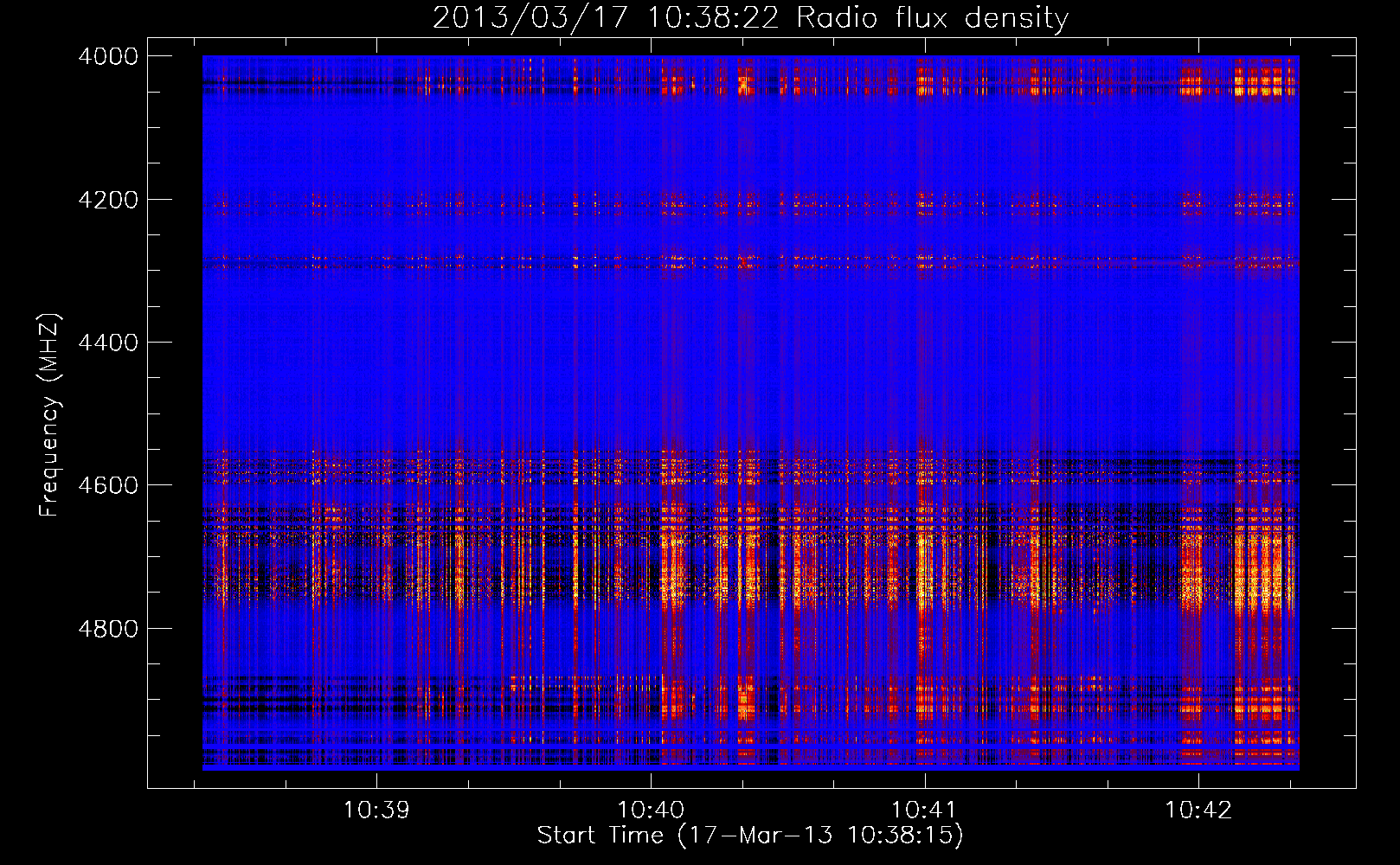Click the 10:42 time axis label
Image resolution: width=1400 pixels, height=865 pixels.
(1198, 810)
